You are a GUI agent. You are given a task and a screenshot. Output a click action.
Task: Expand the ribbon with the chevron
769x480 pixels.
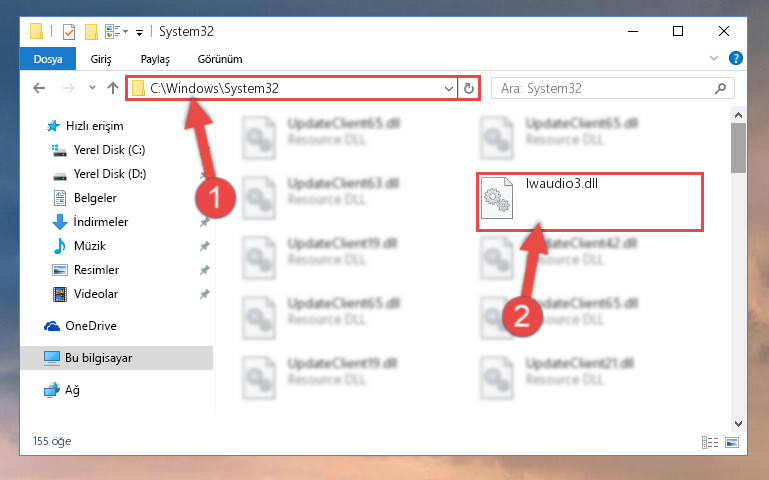click(714, 58)
